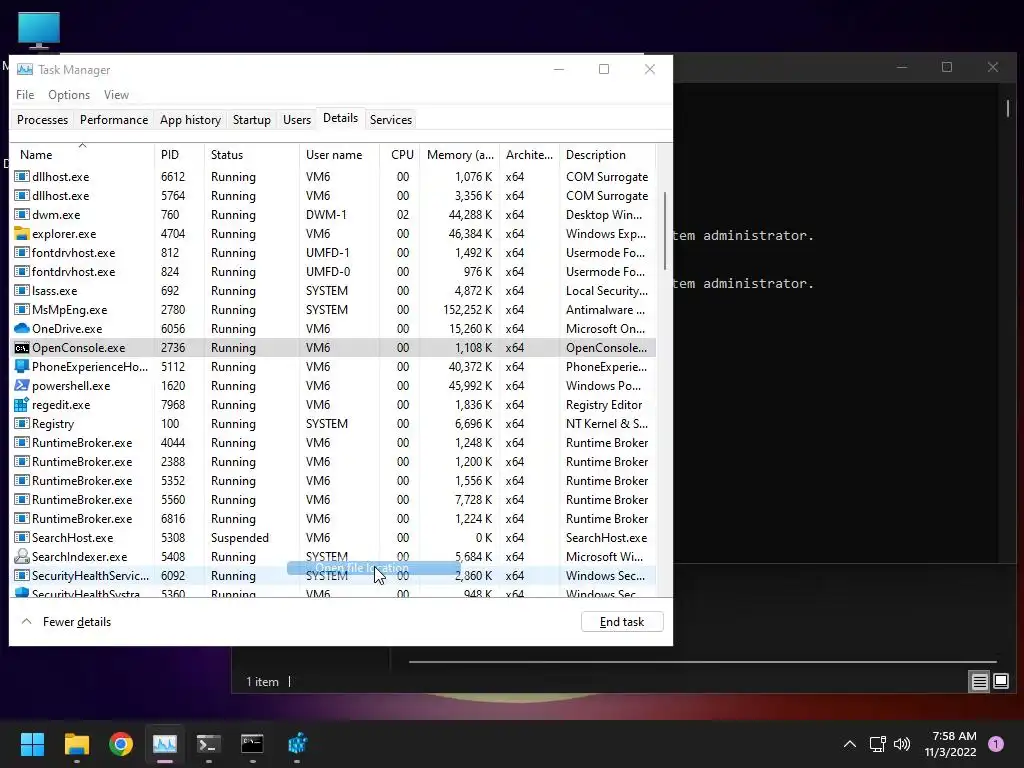The width and height of the screenshot is (1024, 768).
Task: Click the regedit.exe registry icon
Action: pos(22,404)
